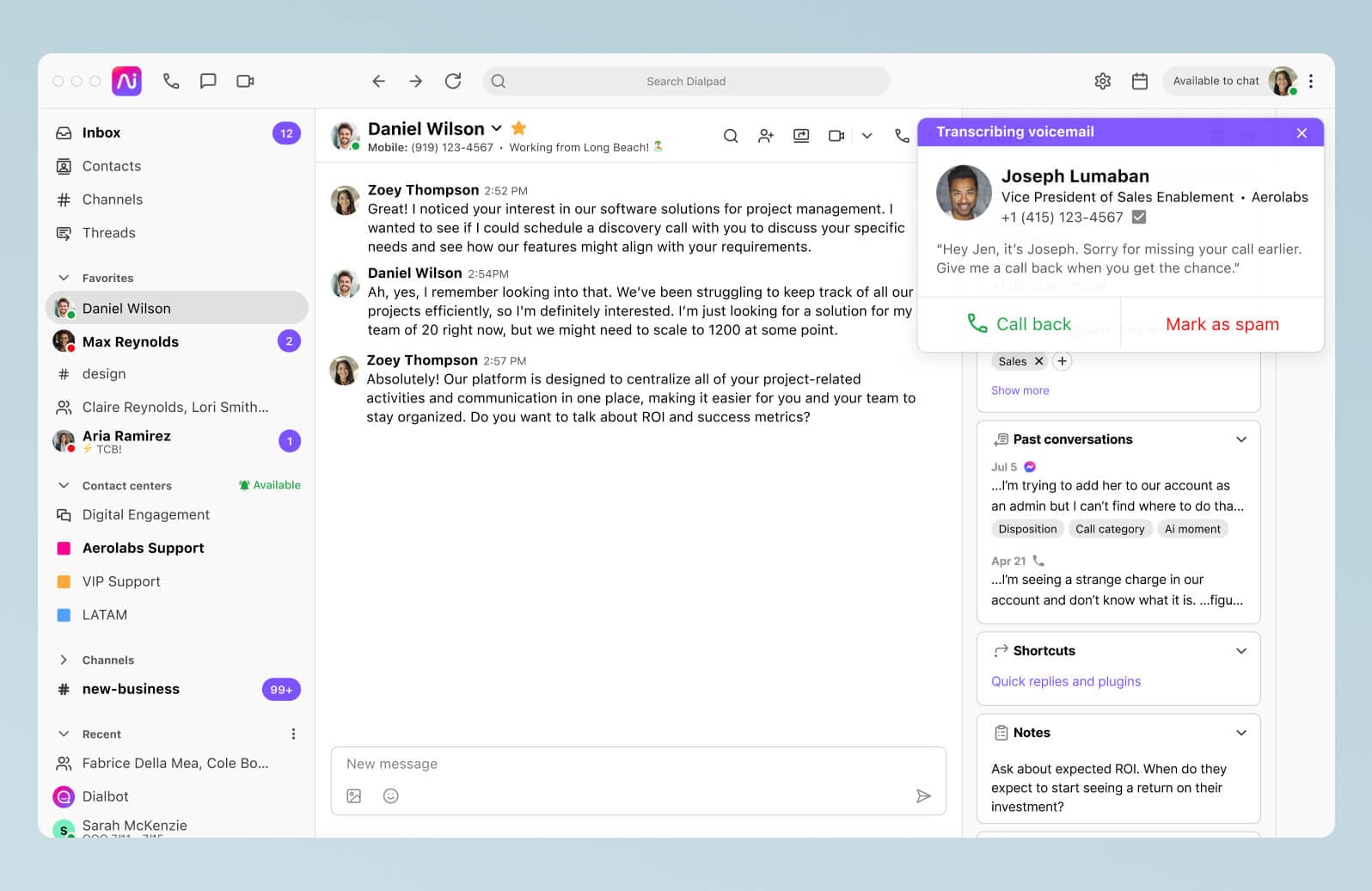Open emoji picker in message box
Screen dimensions: 1372x891
tap(390, 796)
